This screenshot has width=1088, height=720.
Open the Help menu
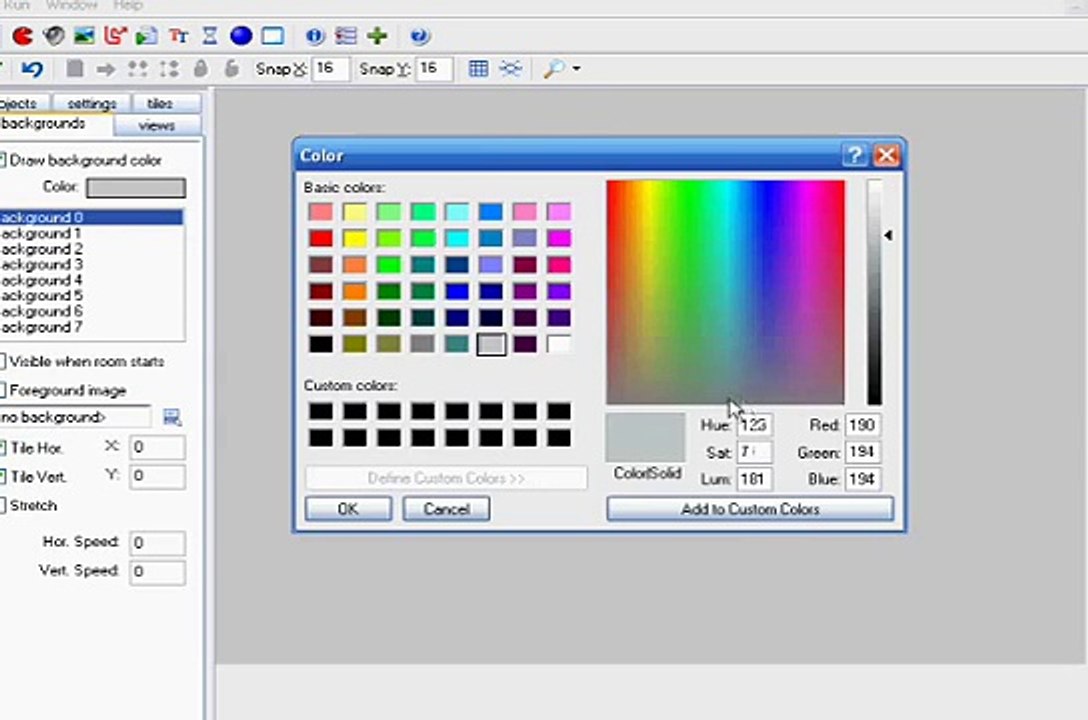coord(127,6)
